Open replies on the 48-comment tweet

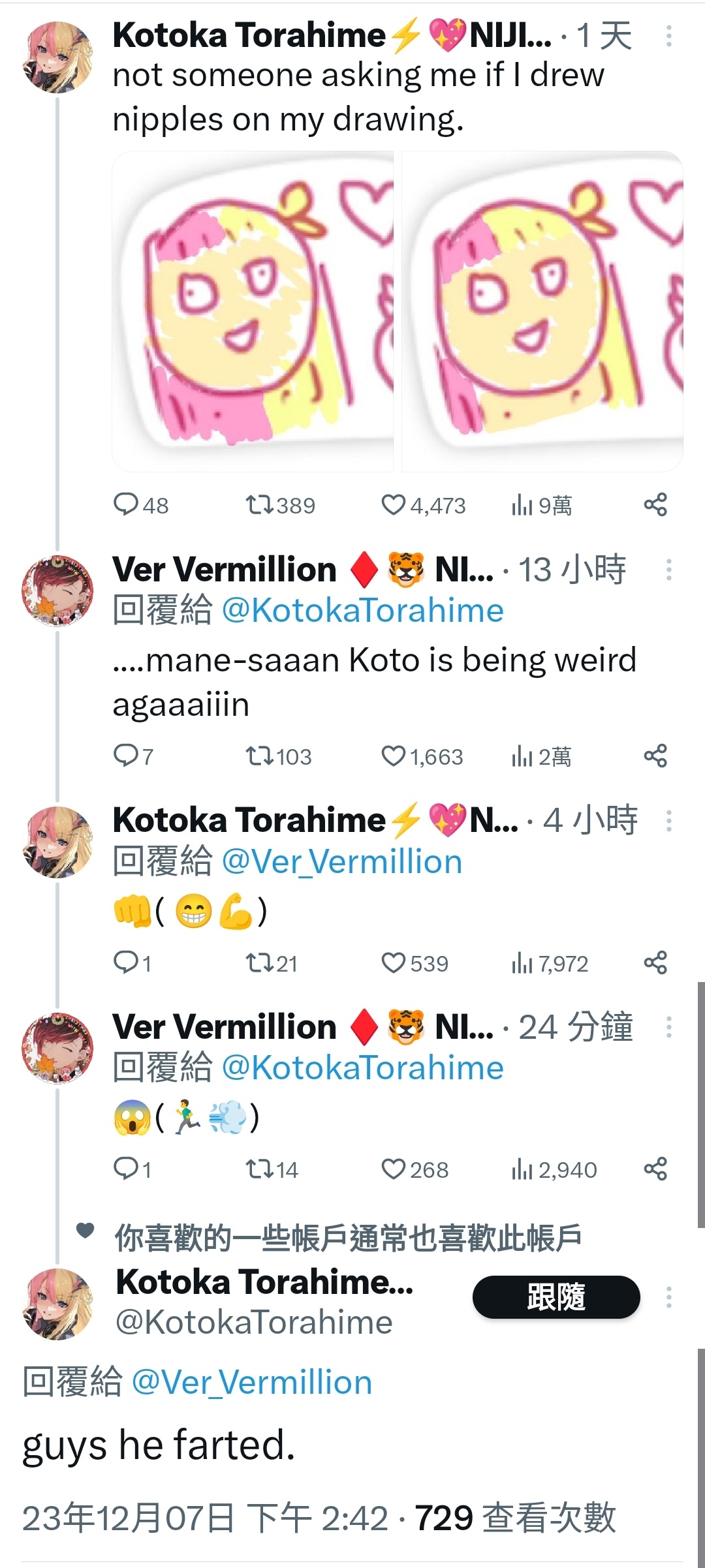140,505
